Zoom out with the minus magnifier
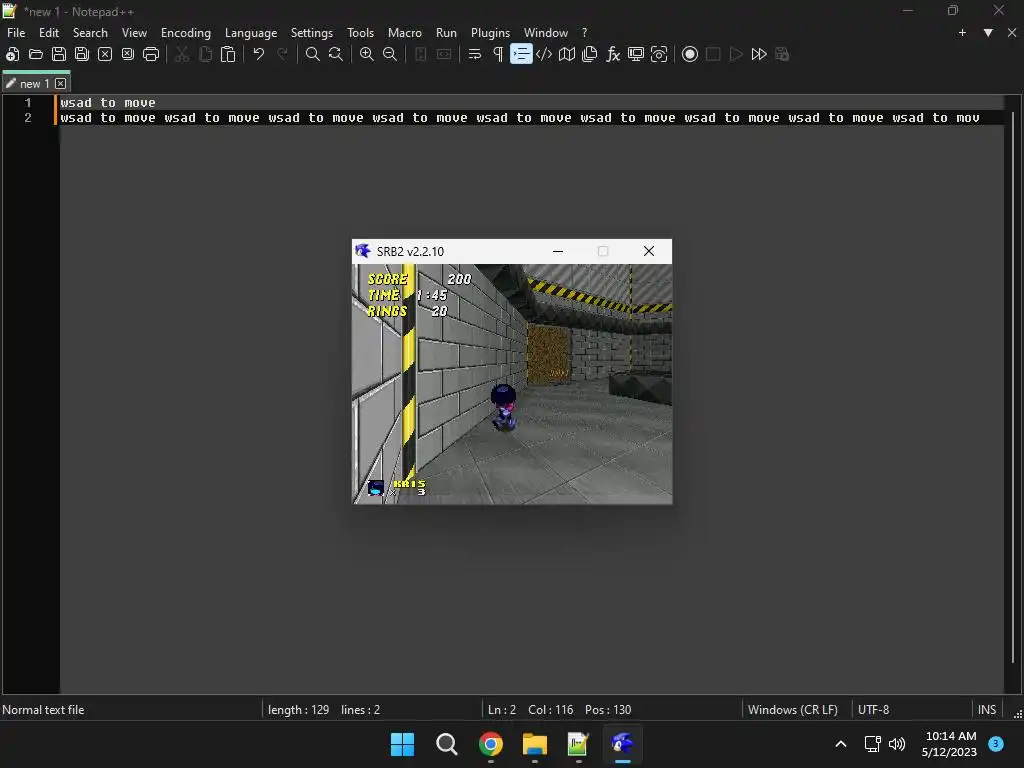 tap(390, 54)
